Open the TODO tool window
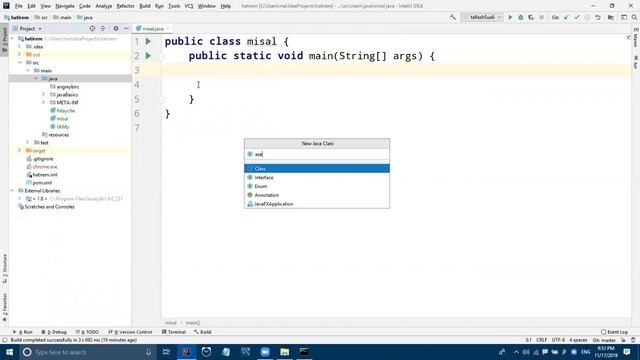This screenshot has width=640, height=360. coord(87,332)
